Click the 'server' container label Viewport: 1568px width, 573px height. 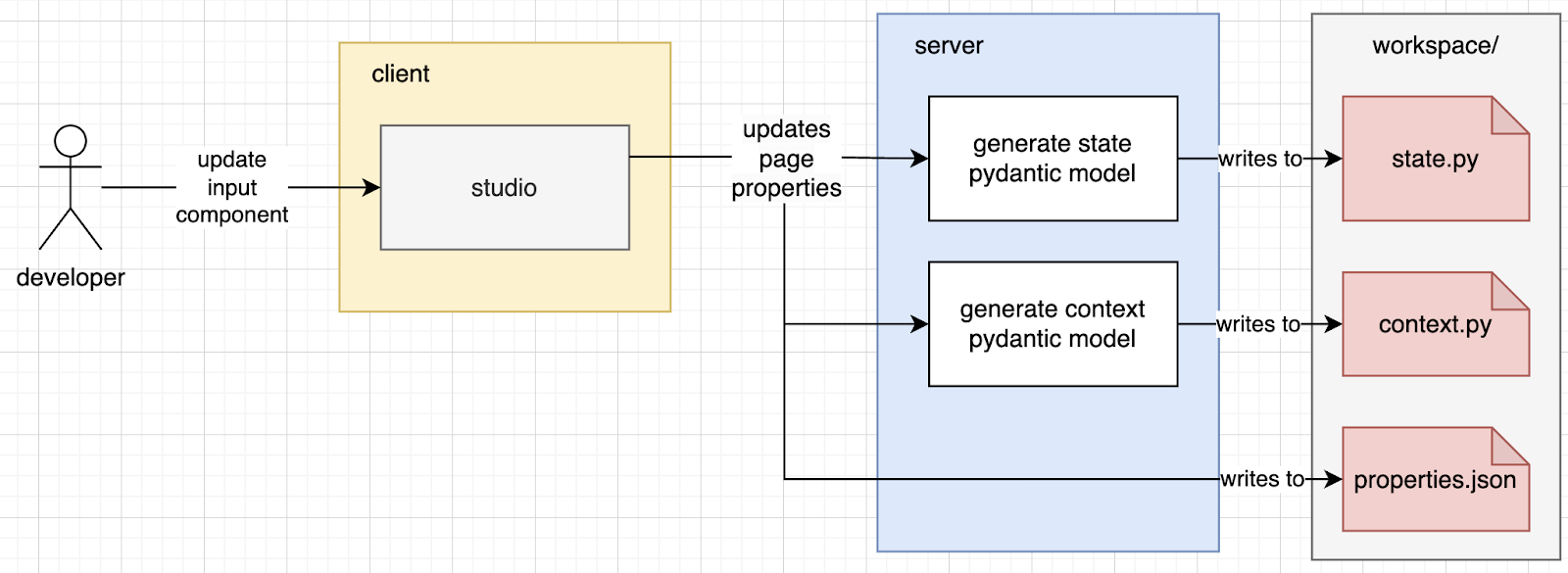pyautogui.click(x=949, y=46)
